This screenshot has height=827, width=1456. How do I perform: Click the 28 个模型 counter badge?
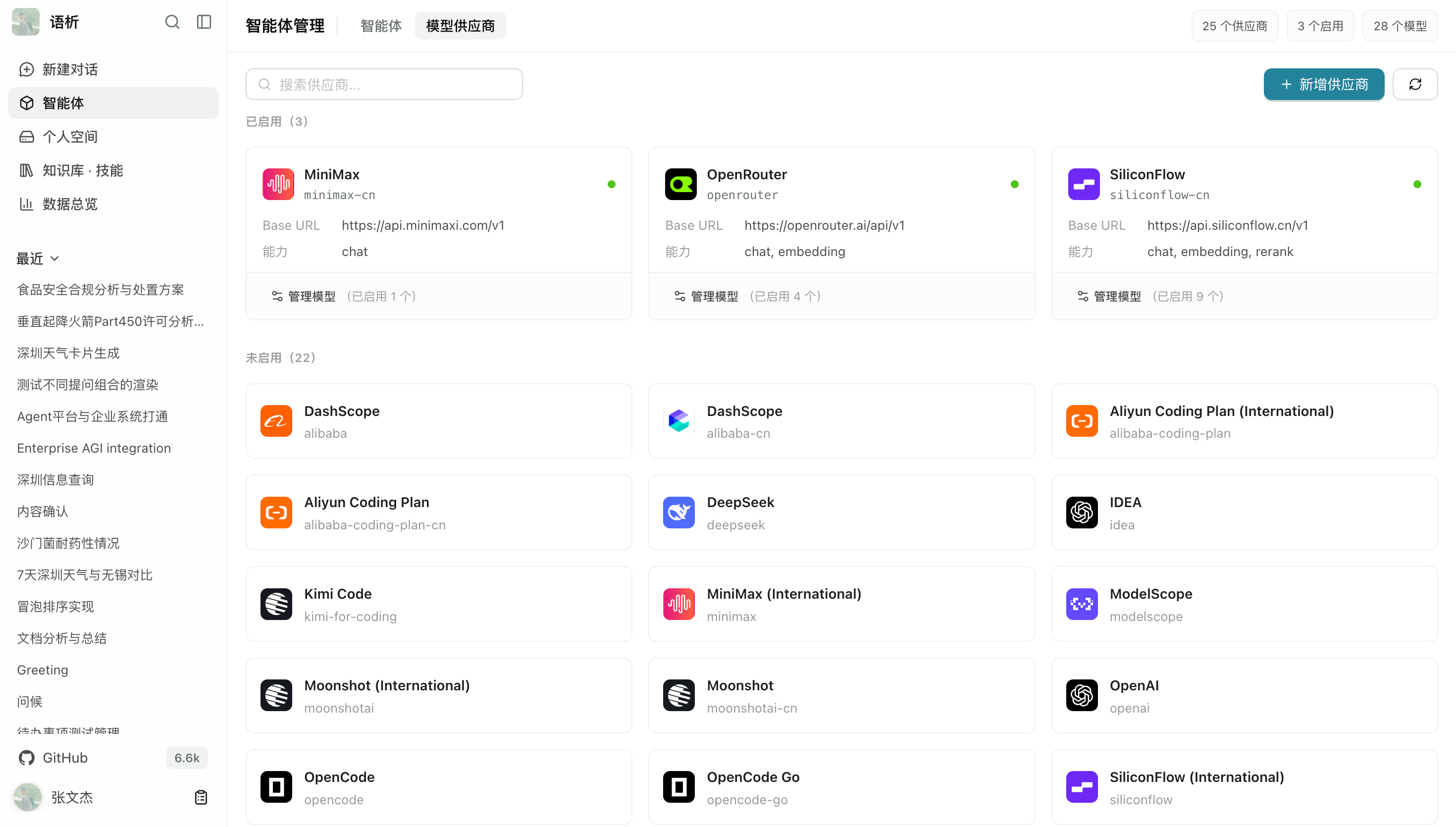(1400, 26)
